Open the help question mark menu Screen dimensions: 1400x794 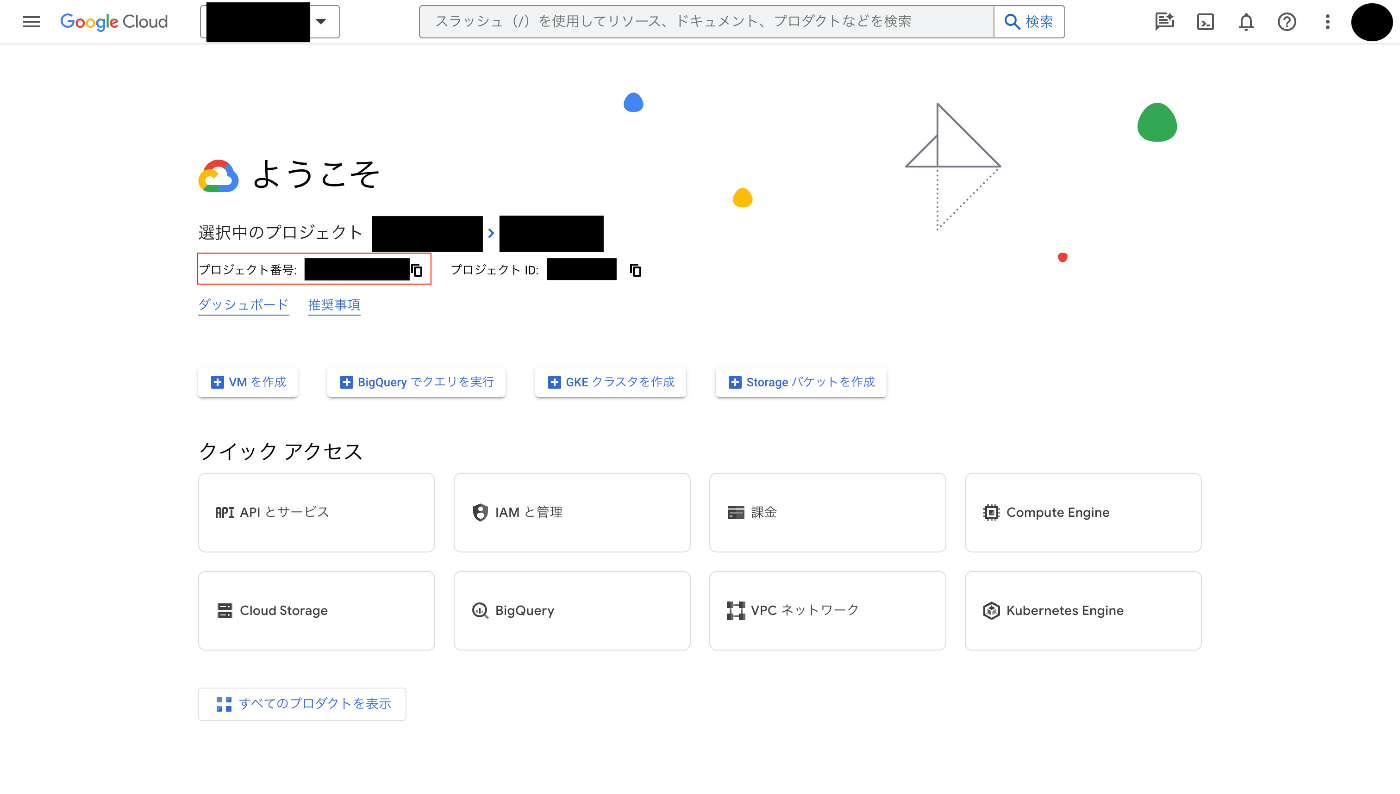pos(1287,21)
